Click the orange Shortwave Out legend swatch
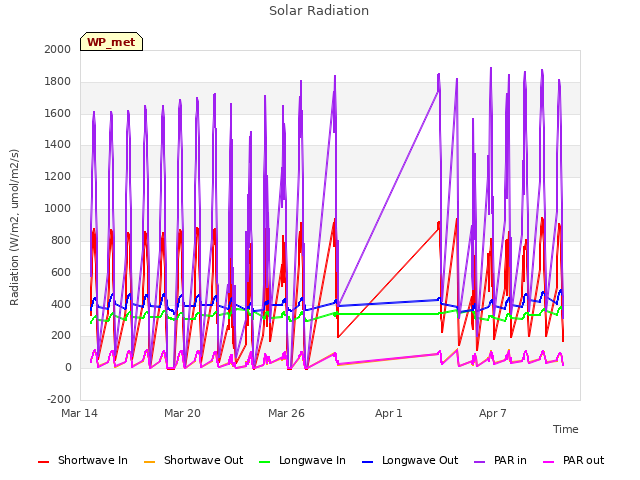The width and height of the screenshot is (640, 480). 150,462
